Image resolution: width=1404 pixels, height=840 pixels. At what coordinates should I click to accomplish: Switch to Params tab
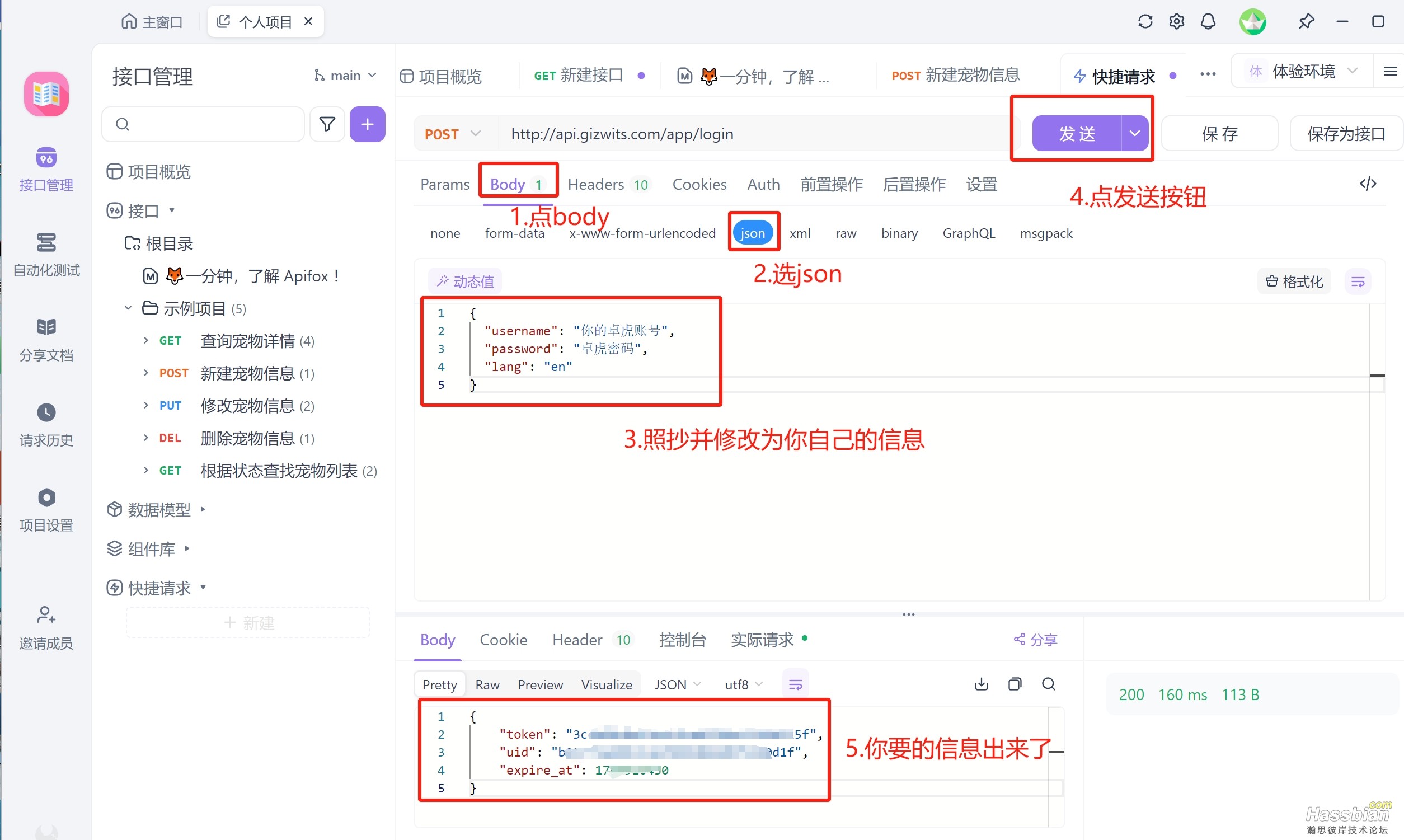point(445,184)
